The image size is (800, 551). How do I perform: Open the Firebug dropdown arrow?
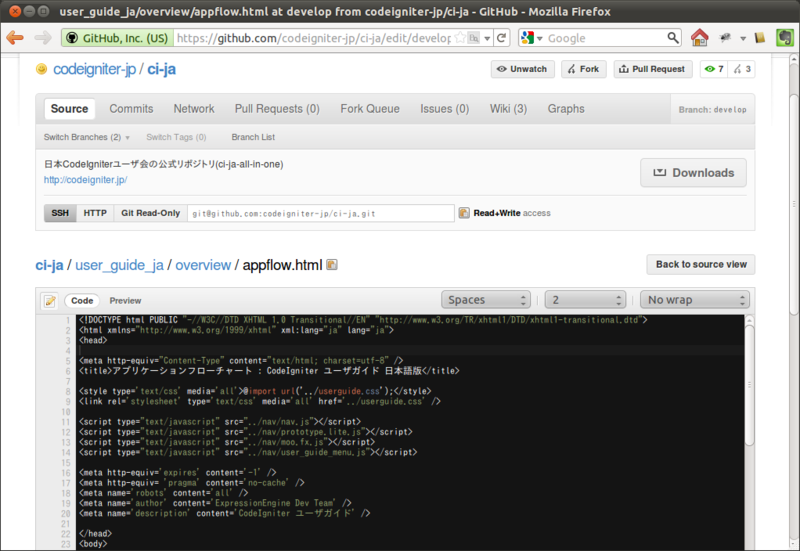(x=743, y=38)
